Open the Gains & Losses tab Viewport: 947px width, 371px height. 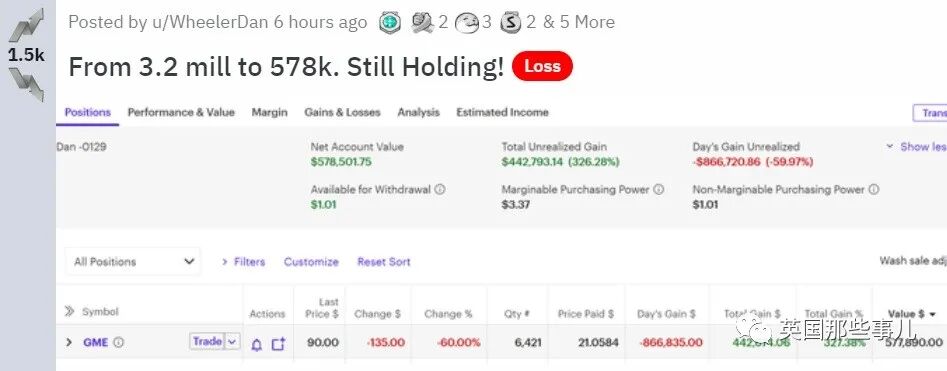tap(342, 112)
